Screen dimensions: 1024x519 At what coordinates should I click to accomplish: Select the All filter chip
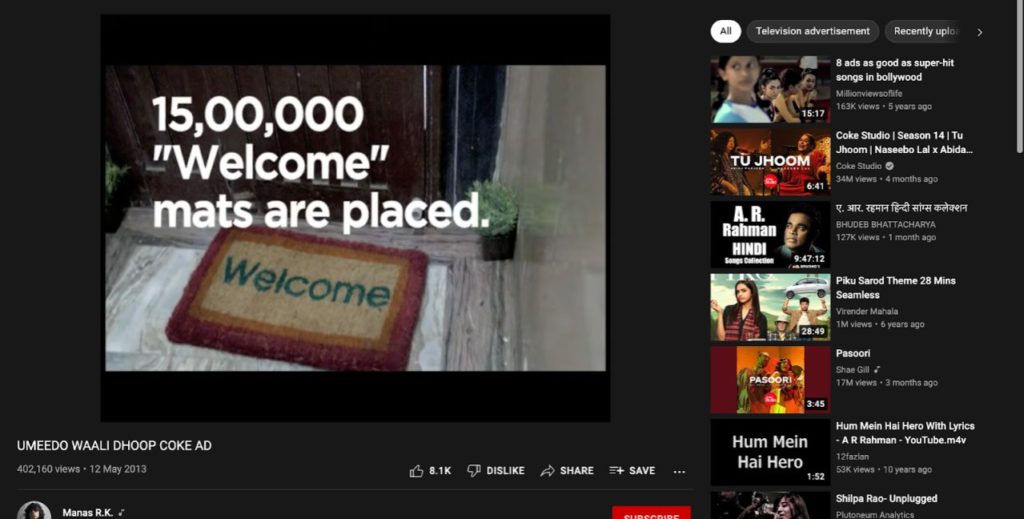tap(726, 31)
